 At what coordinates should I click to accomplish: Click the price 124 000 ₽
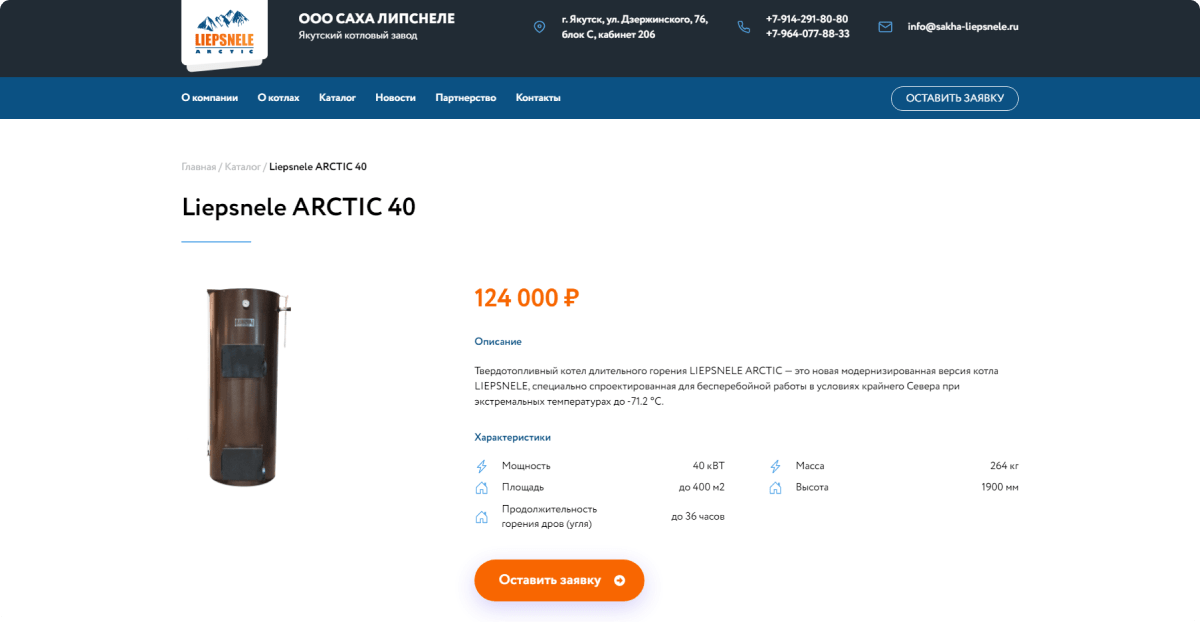coord(526,298)
